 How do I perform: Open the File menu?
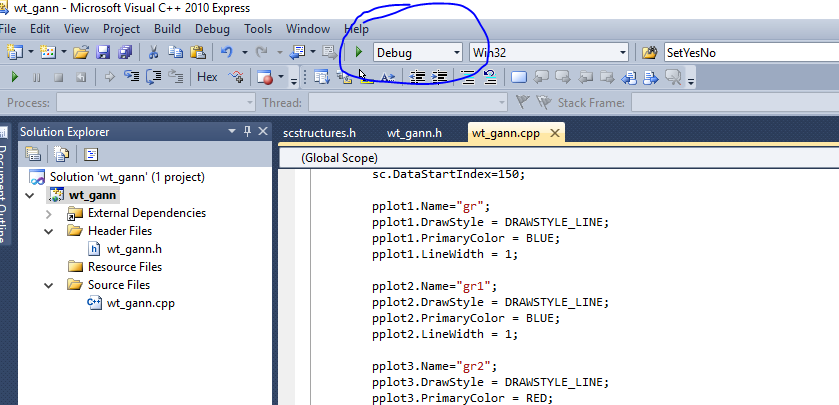tap(7, 29)
